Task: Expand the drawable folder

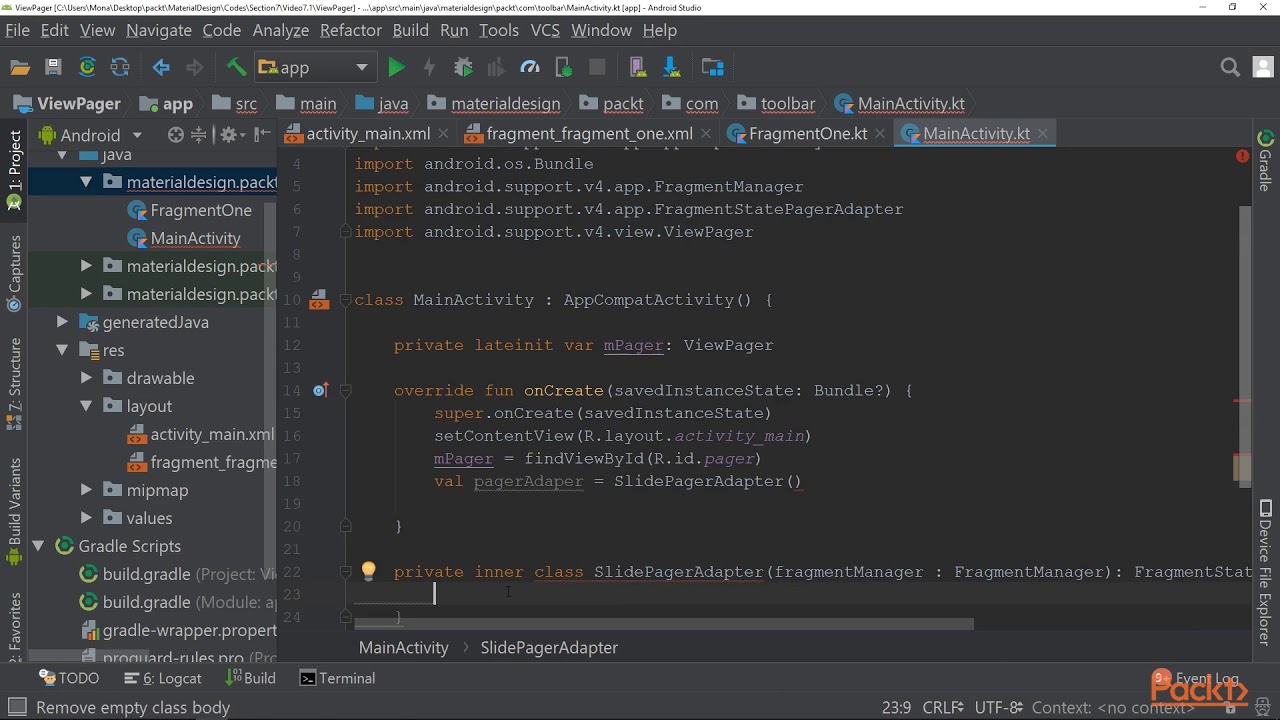Action: tap(86, 378)
